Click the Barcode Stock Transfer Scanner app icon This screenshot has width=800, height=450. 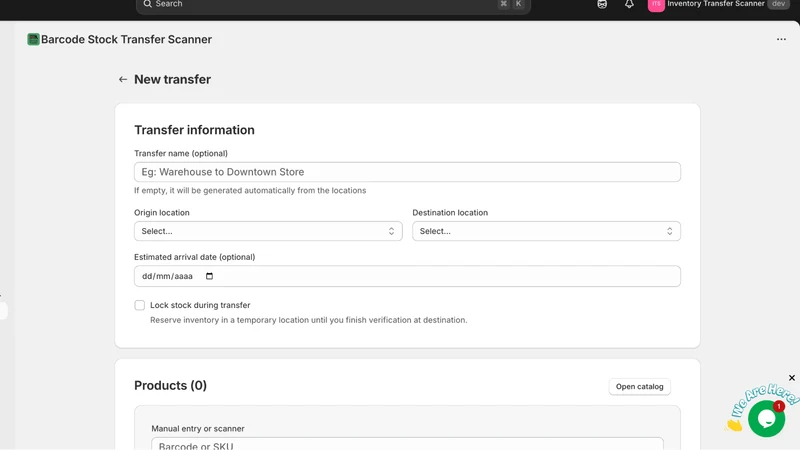pos(33,39)
